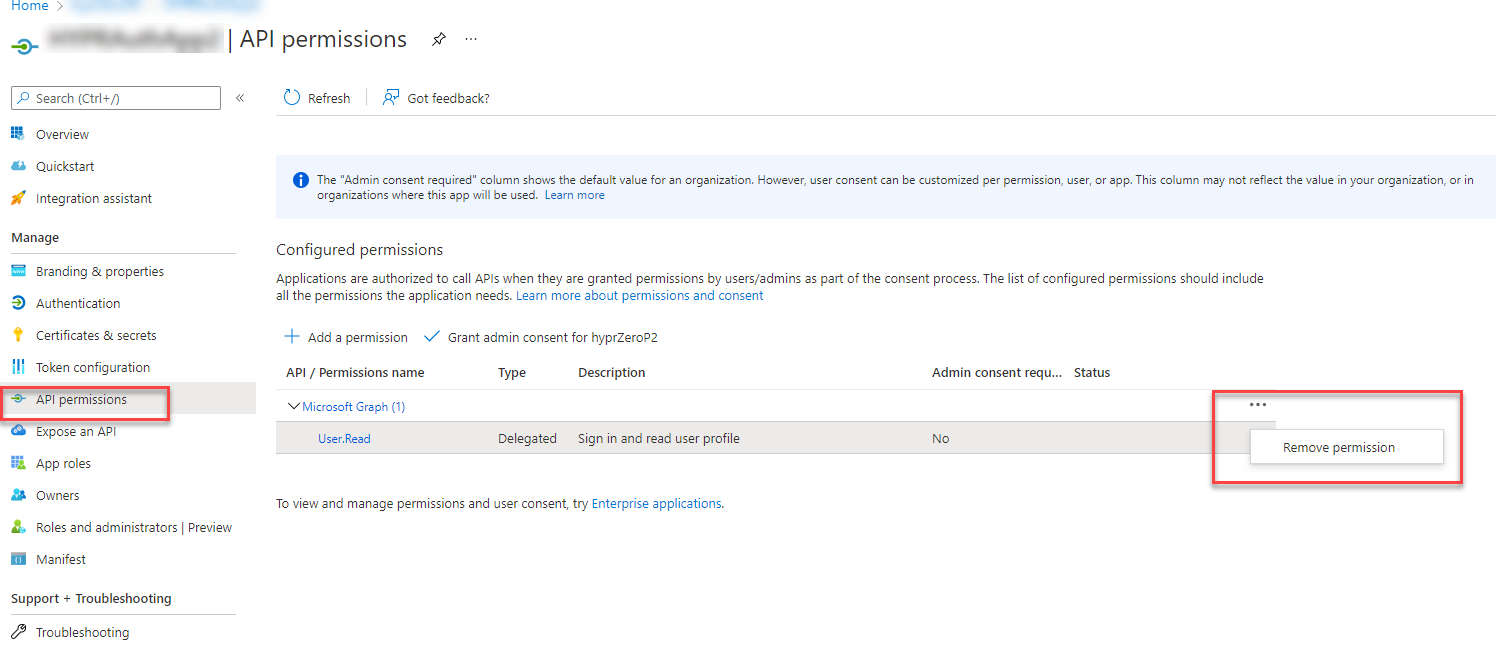Viewport: 1496px width, 648px height.
Task: Click the App roles icon
Action: (x=18, y=463)
